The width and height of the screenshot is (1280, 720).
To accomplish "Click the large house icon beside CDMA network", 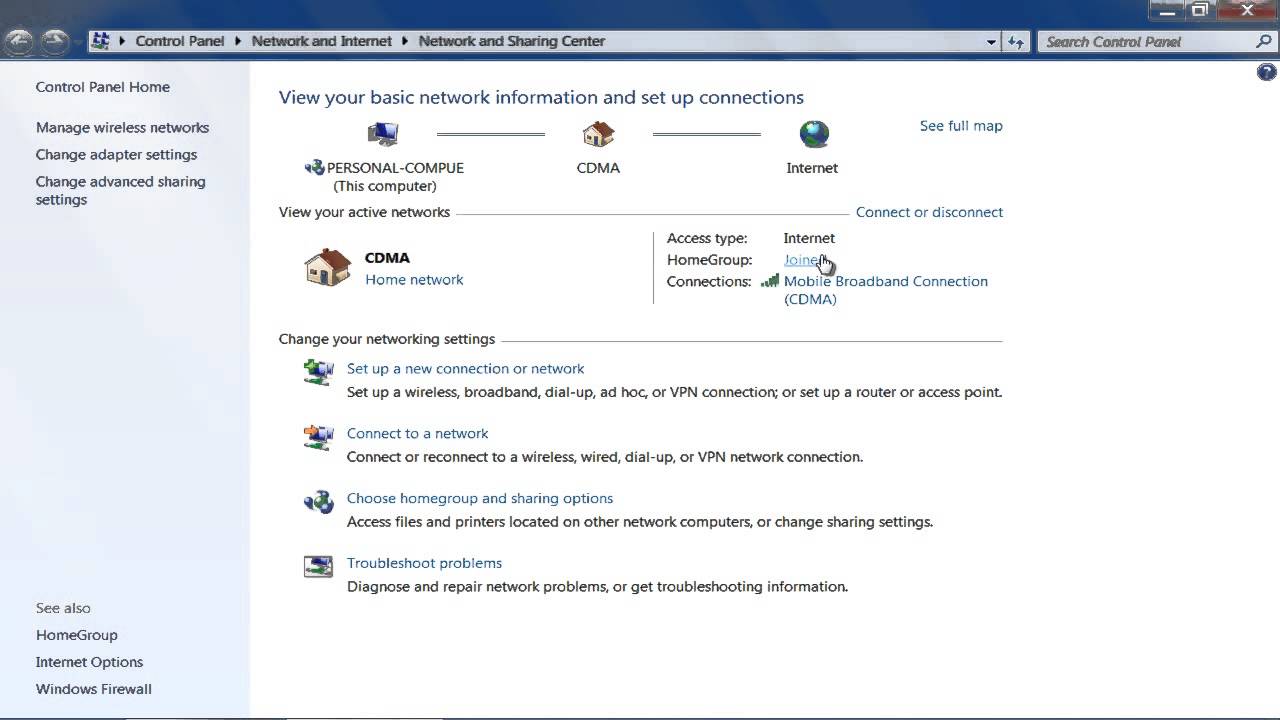I will pos(328,267).
